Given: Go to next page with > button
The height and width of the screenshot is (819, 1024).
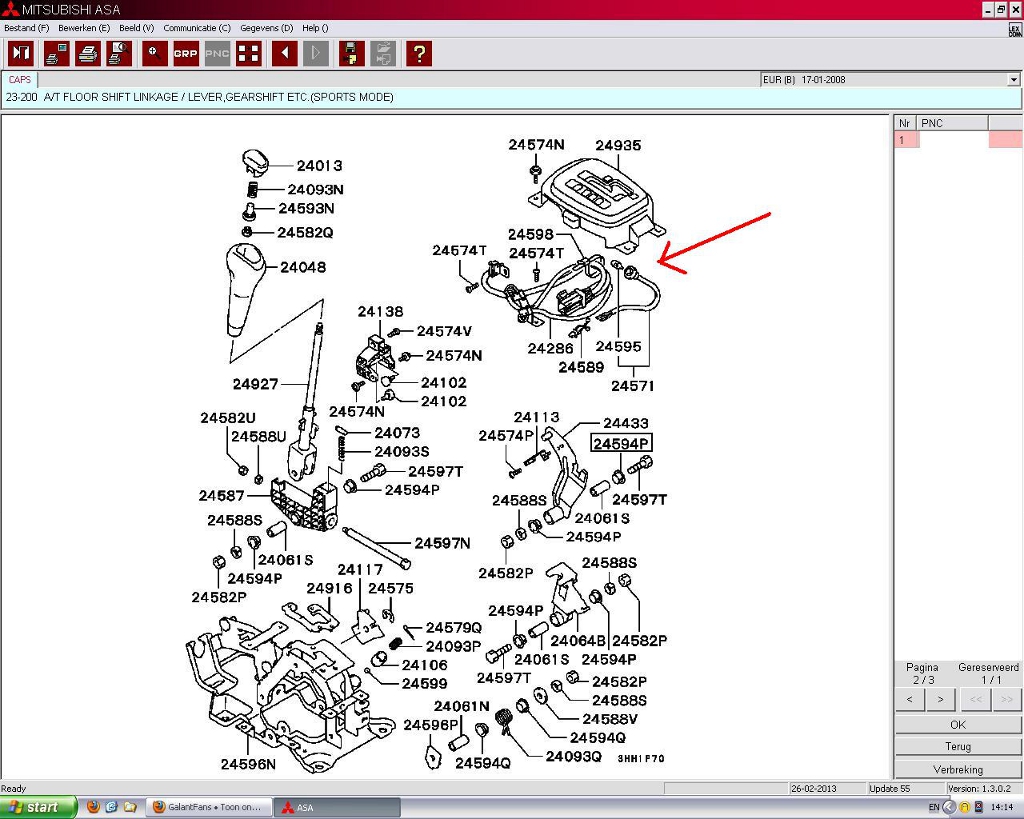Looking at the screenshot, I should click(940, 699).
